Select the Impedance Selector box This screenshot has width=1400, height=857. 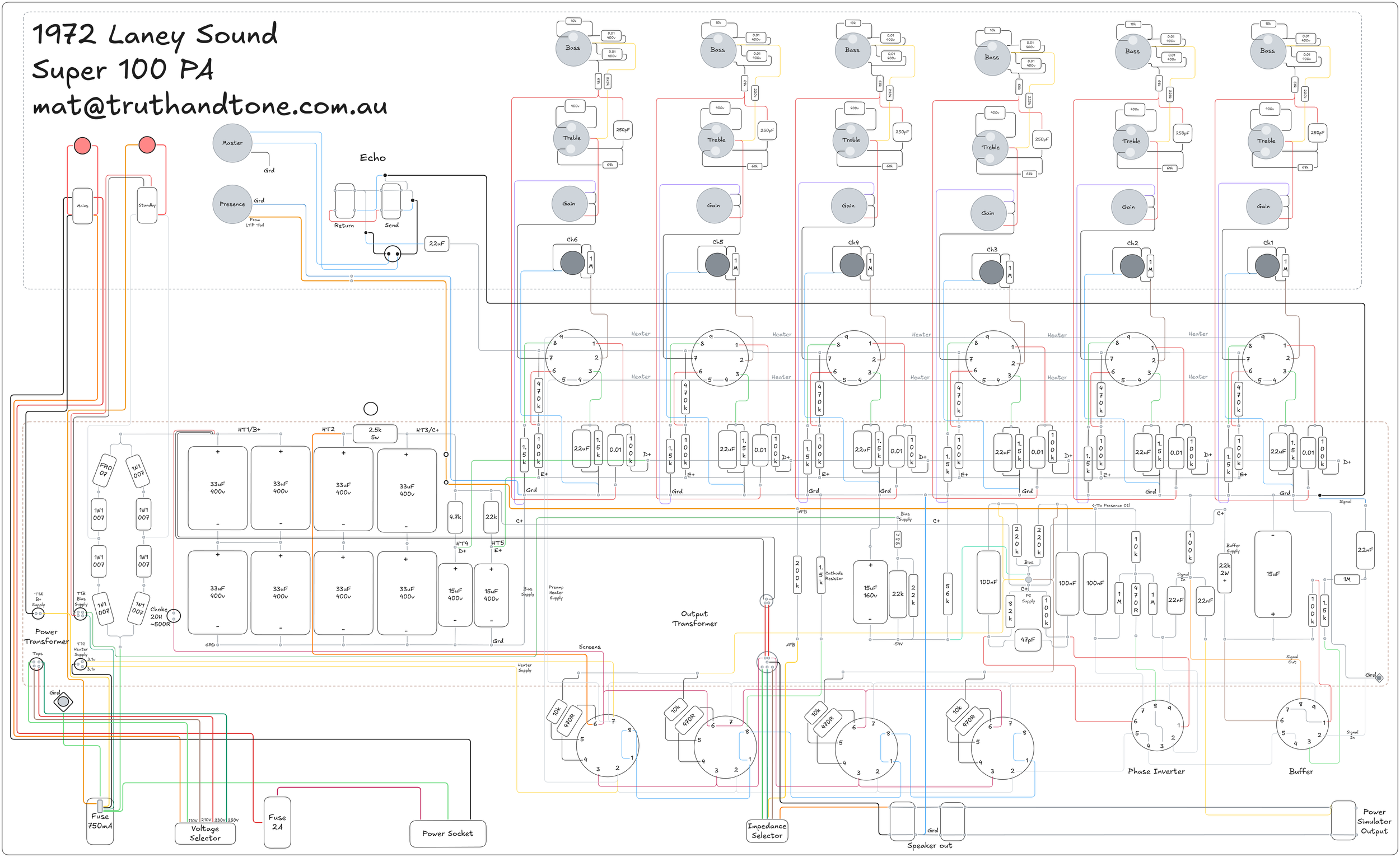pos(767,831)
